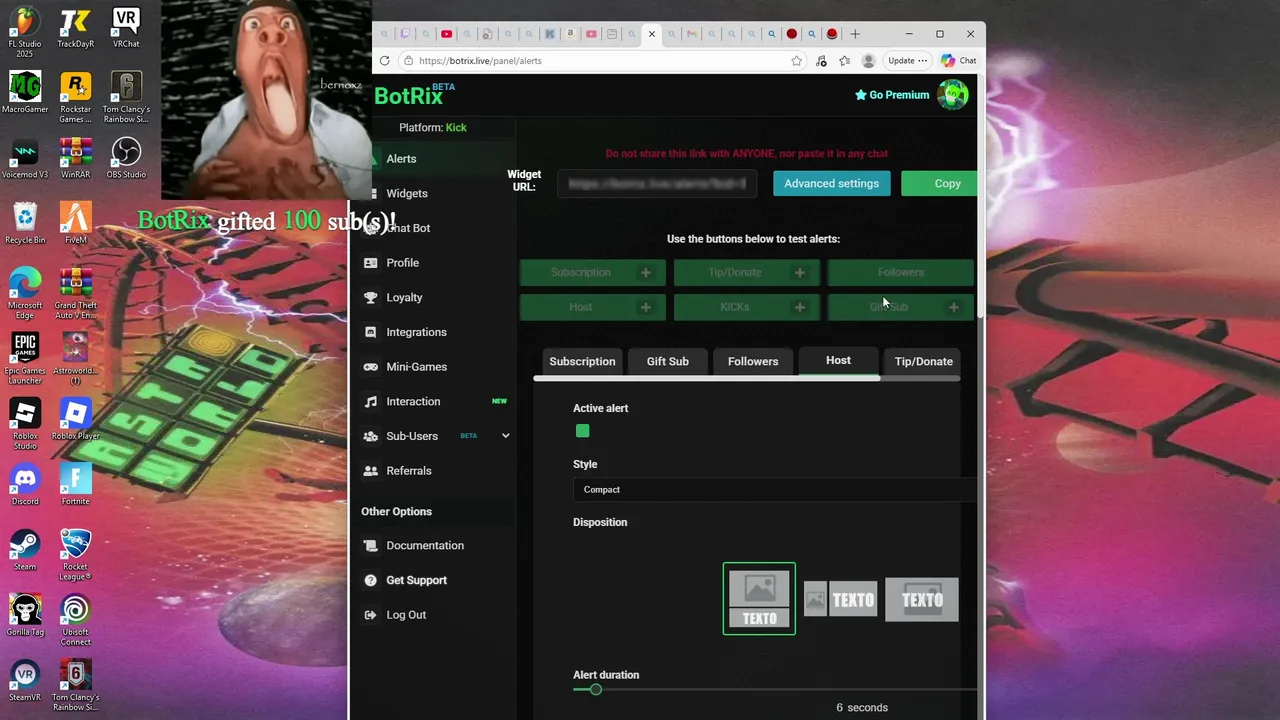Select the image-above-text disposition layout
The height and width of the screenshot is (720, 1280).
759,599
